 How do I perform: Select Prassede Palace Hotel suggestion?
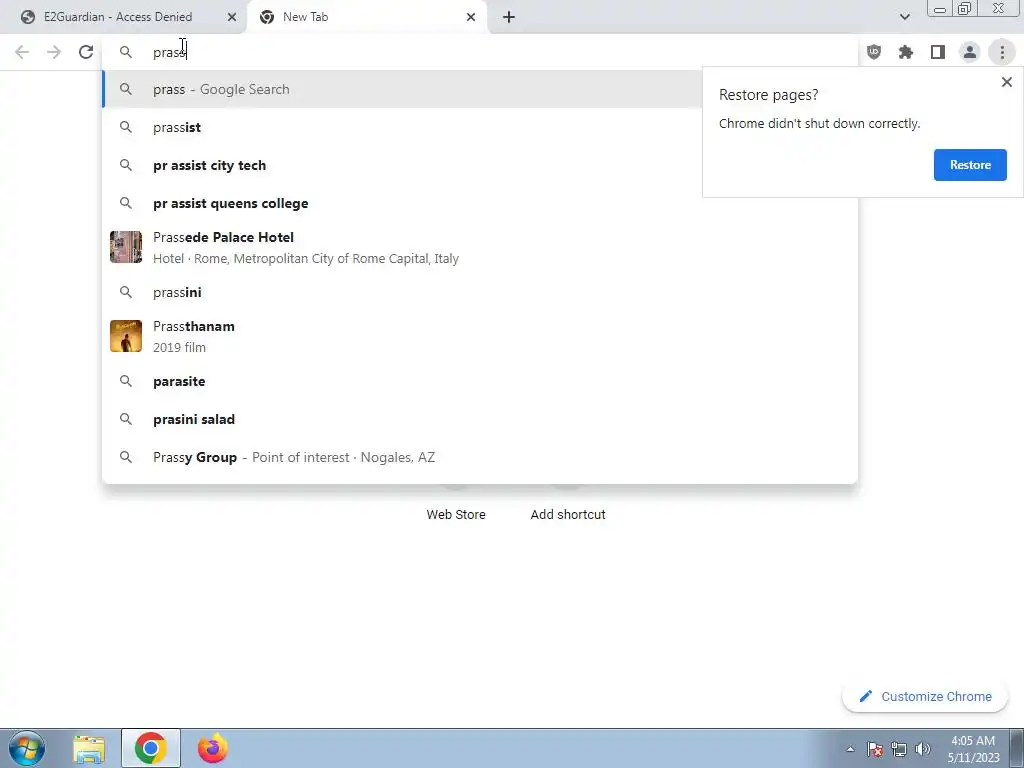pos(480,248)
